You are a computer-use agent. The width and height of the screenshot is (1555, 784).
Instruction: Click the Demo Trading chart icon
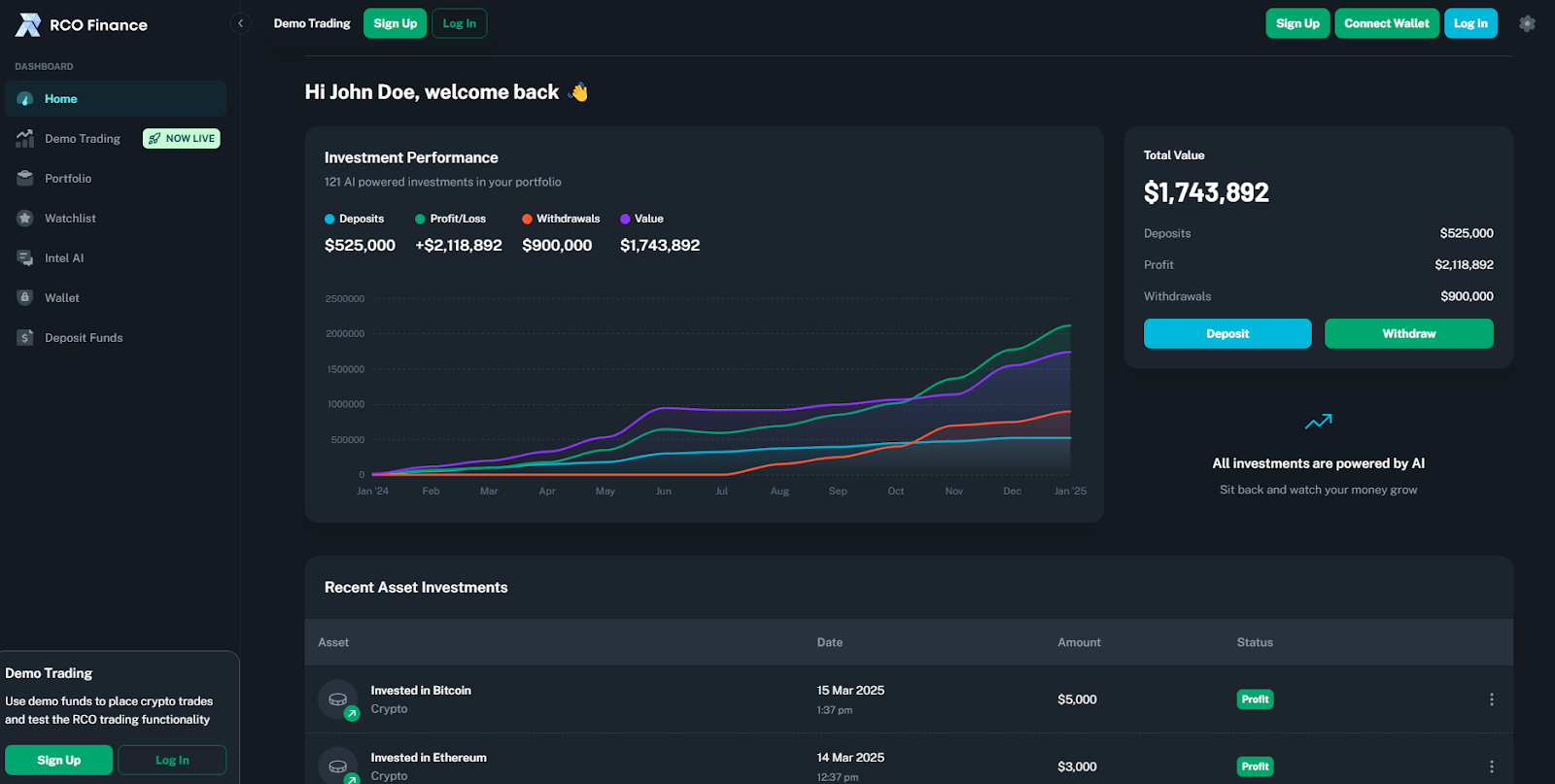(x=25, y=139)
